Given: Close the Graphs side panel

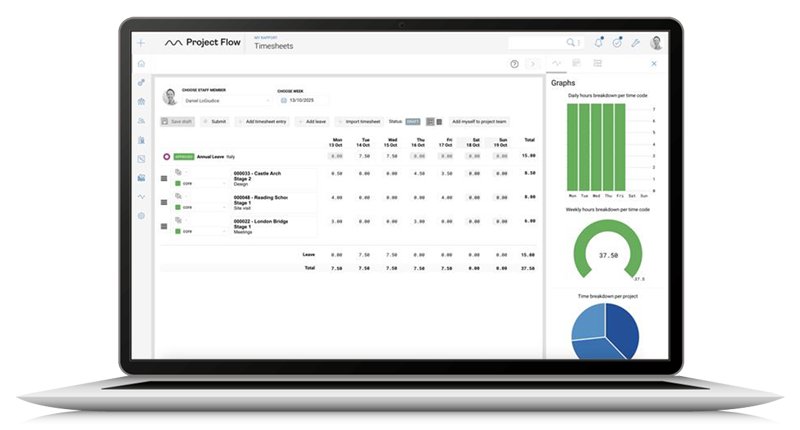Looking at the screenshot, I should coord(654,63).
